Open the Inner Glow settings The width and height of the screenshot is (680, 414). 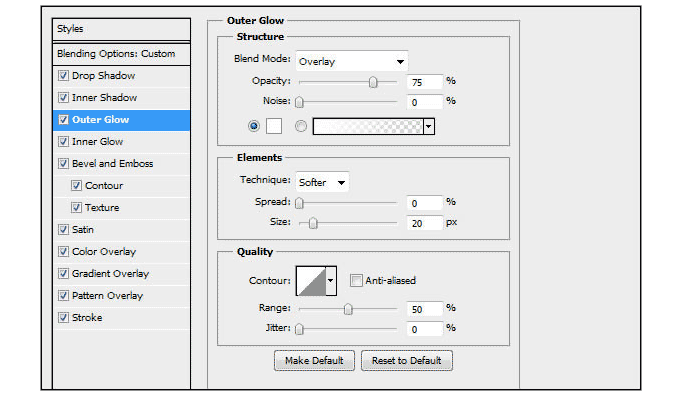(98, 142)
